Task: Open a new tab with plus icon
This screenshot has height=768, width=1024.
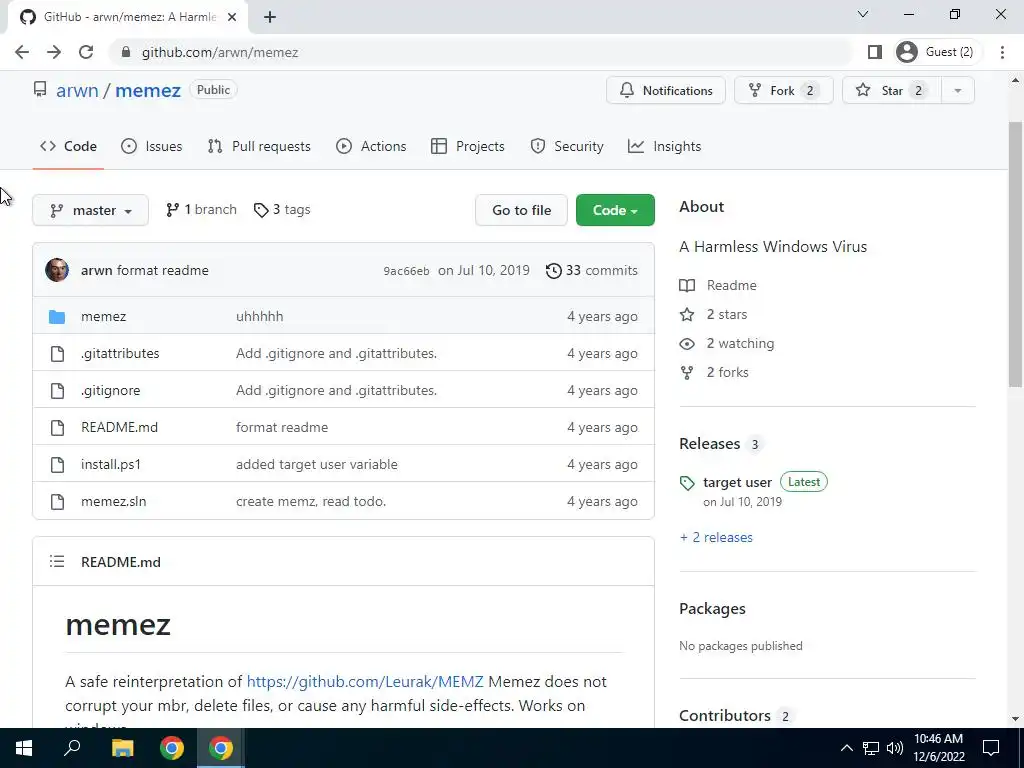Action: coord(270,17)
